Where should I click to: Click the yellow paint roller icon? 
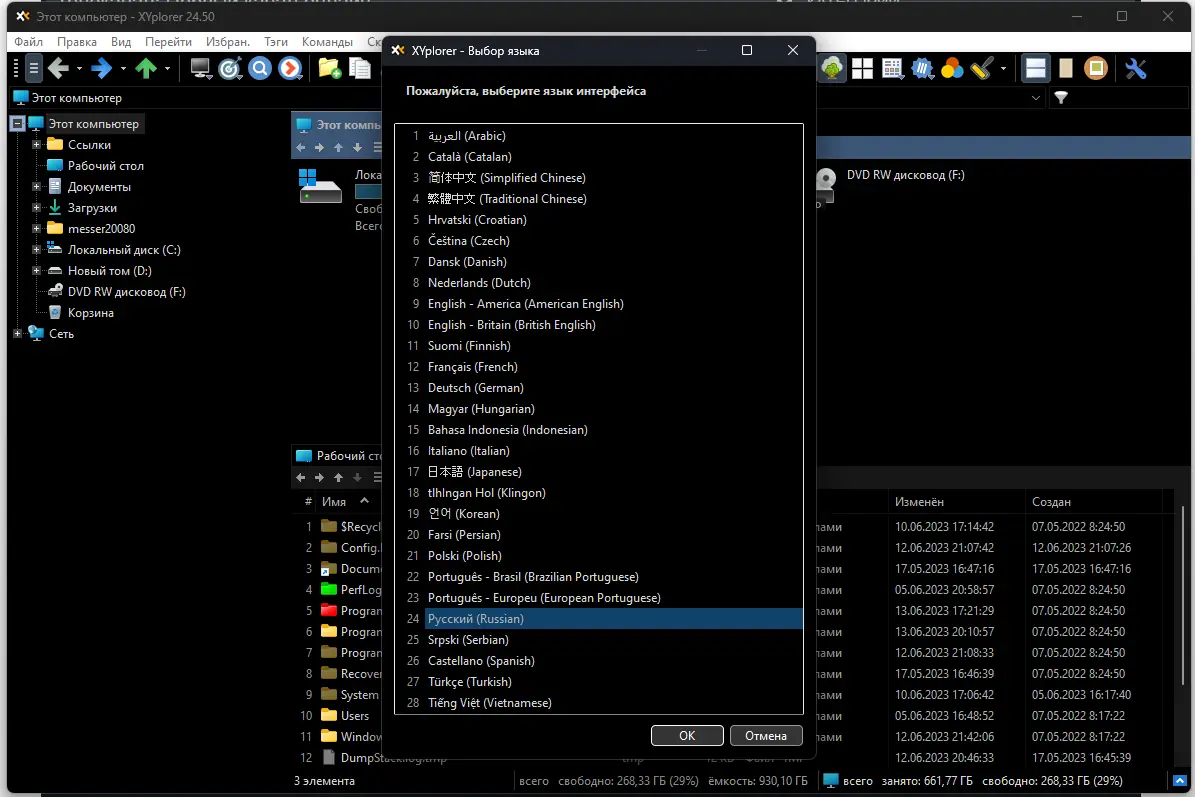click(982, 69)
